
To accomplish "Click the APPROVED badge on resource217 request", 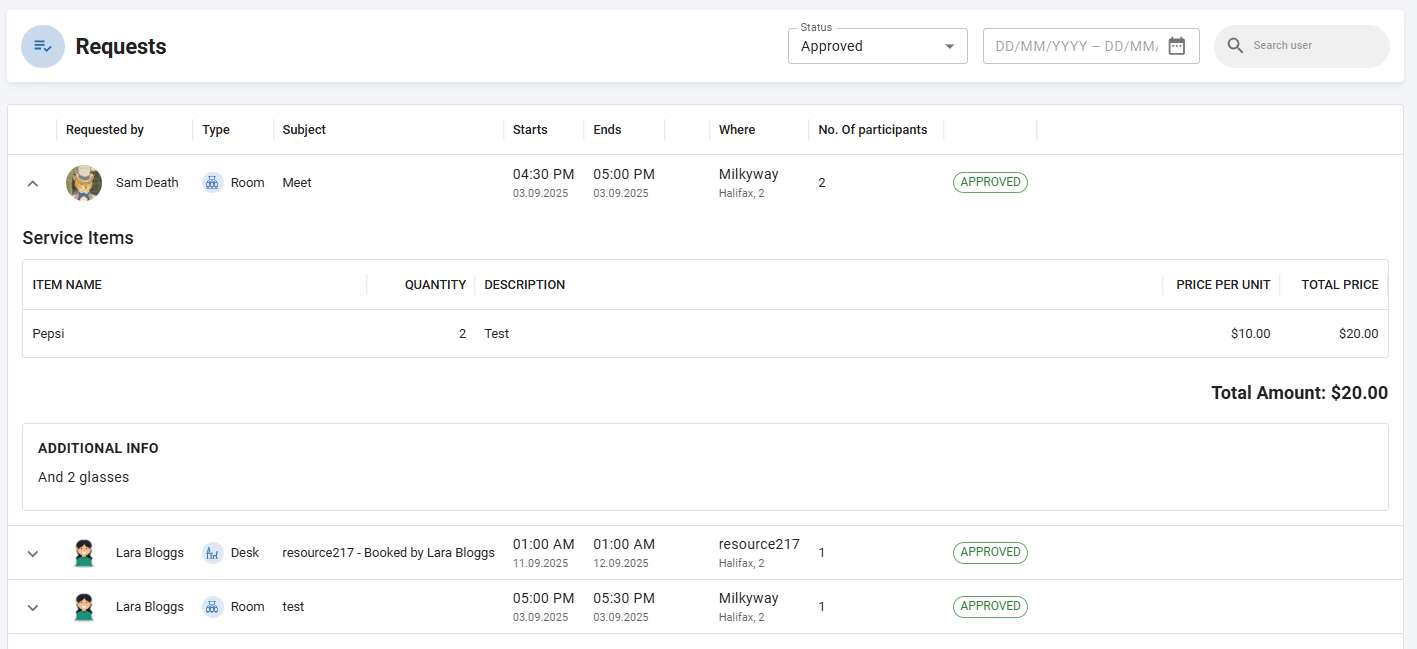I will coord(990,552).
